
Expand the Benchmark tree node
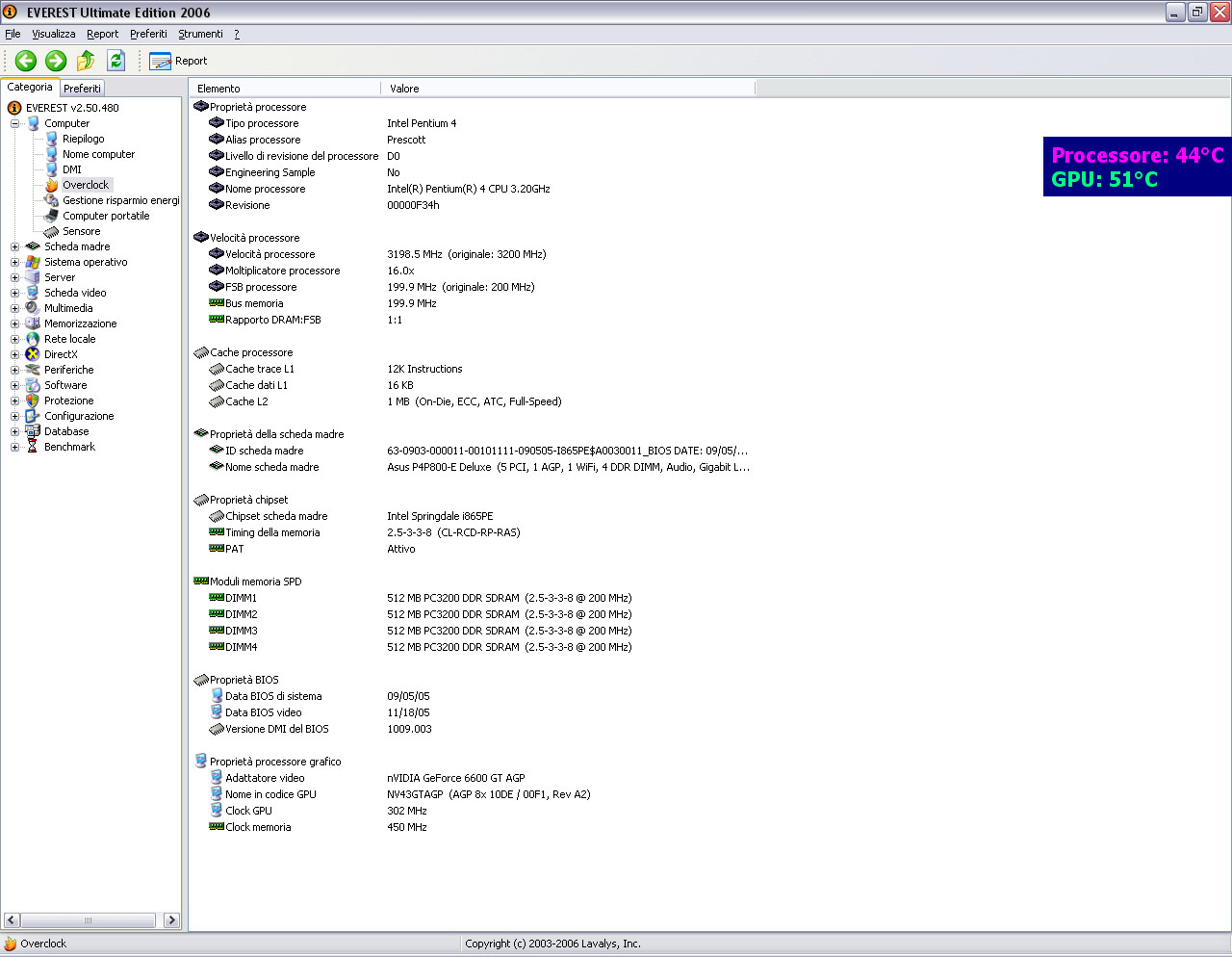point(14,447)
